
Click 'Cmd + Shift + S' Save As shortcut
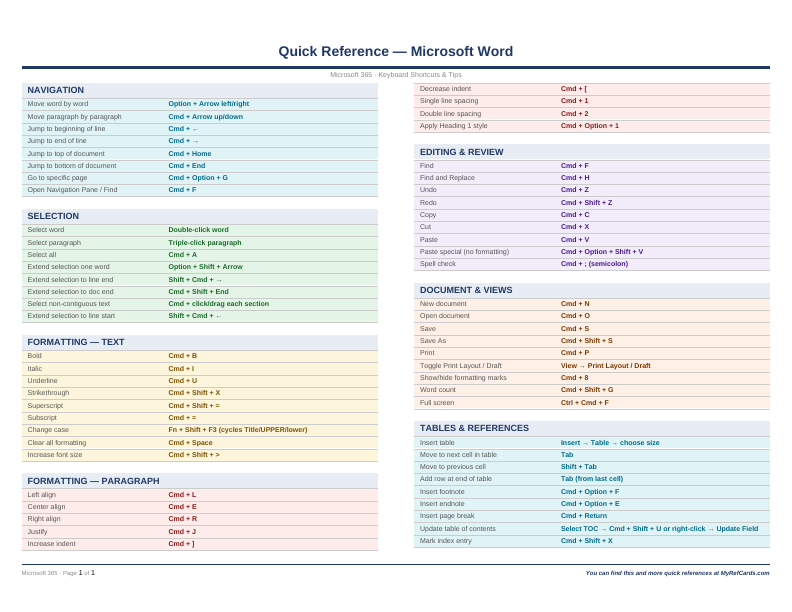coord(586,341)
